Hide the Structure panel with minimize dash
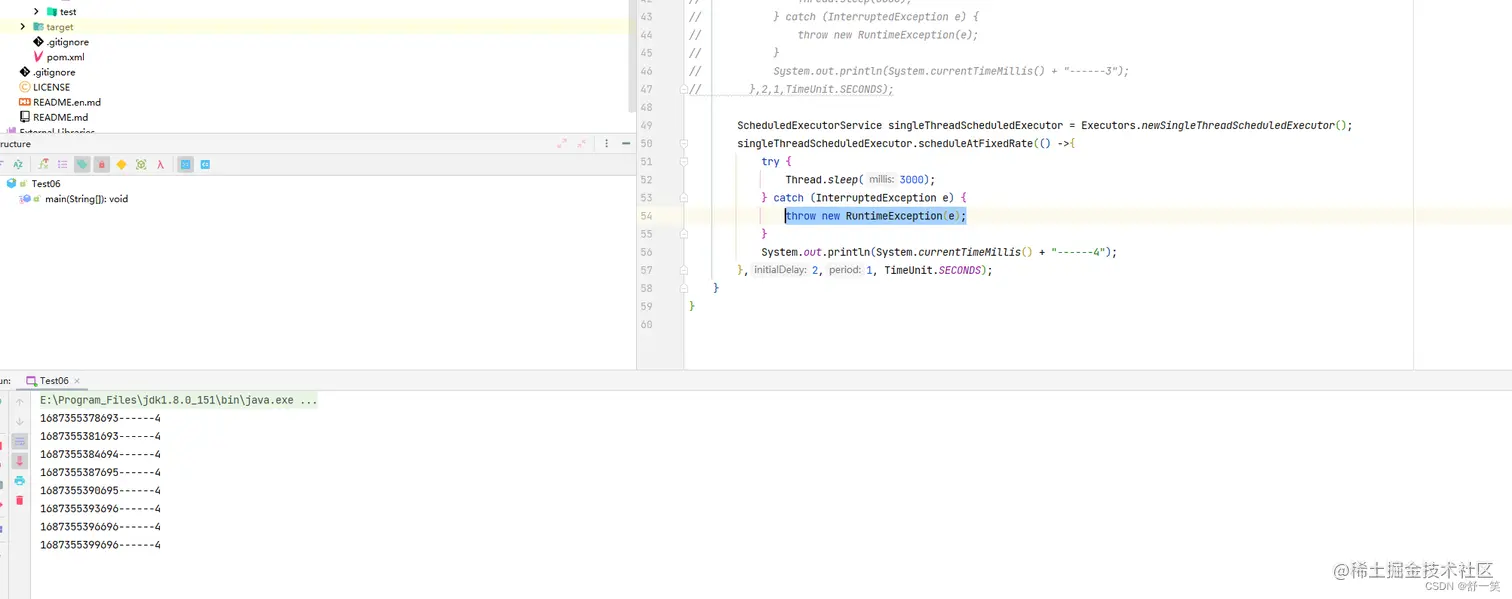This screenshot has width=1512, height=599. [627, 144]
